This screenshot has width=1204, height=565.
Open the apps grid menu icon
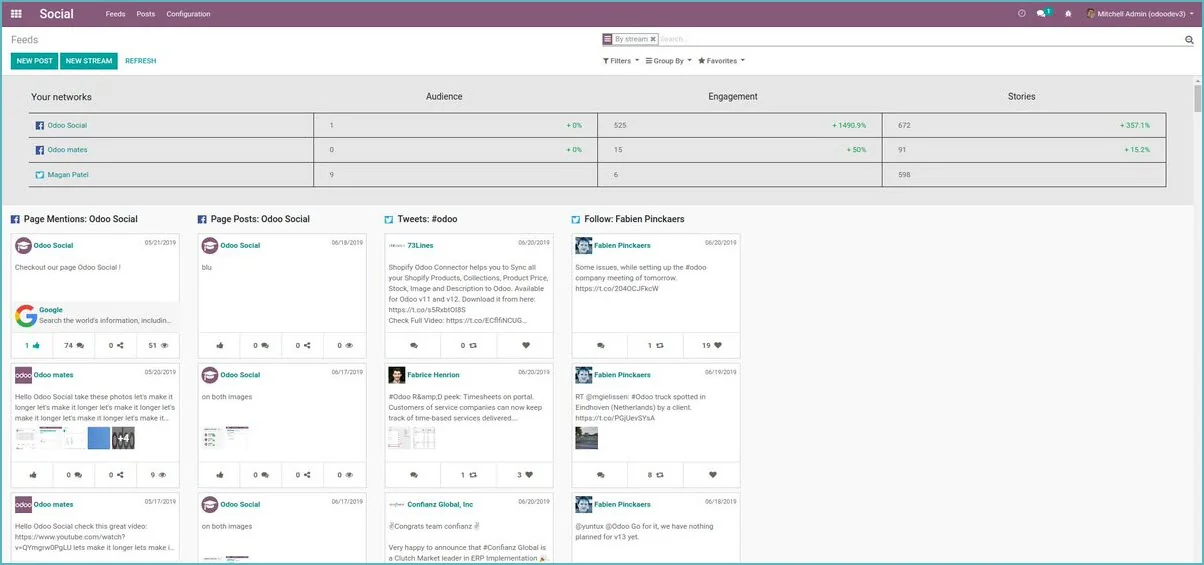point(16,14)
